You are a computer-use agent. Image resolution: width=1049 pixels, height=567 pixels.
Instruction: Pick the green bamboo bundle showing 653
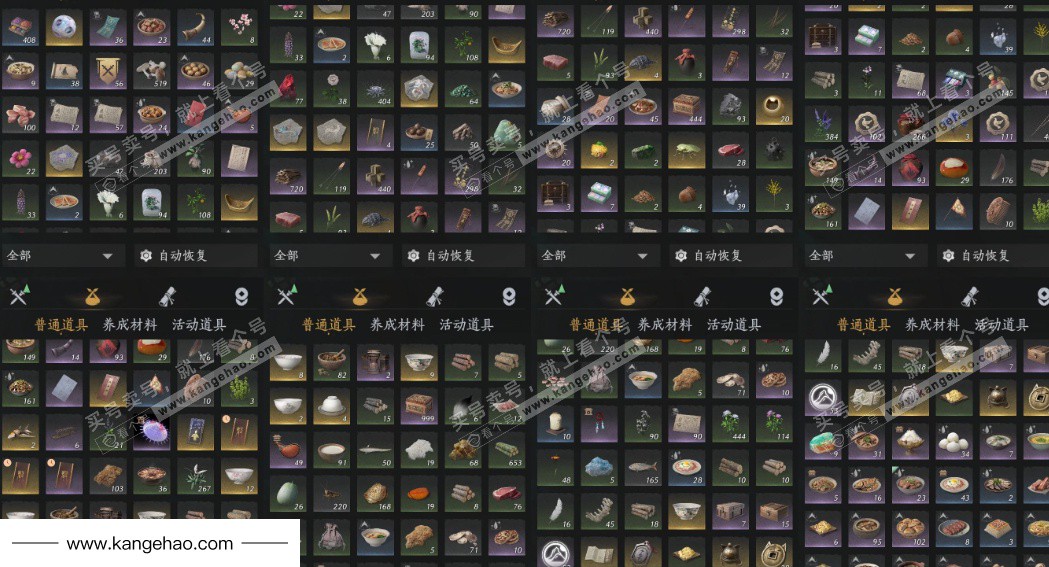506,450
